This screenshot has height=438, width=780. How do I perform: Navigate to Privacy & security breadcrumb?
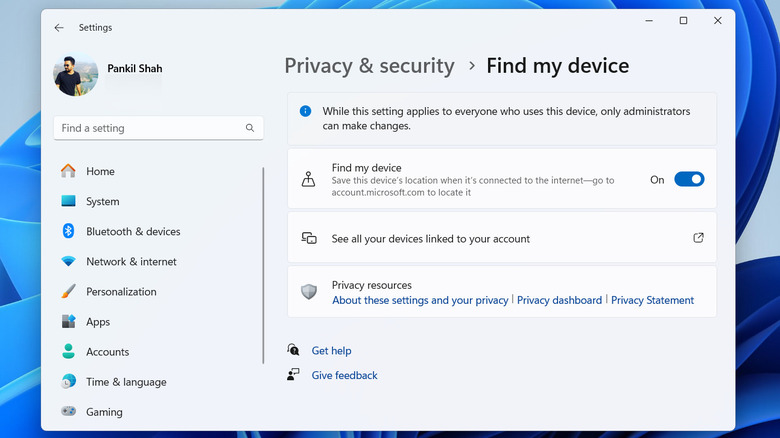pyautogui.click(x=369, y=66)
